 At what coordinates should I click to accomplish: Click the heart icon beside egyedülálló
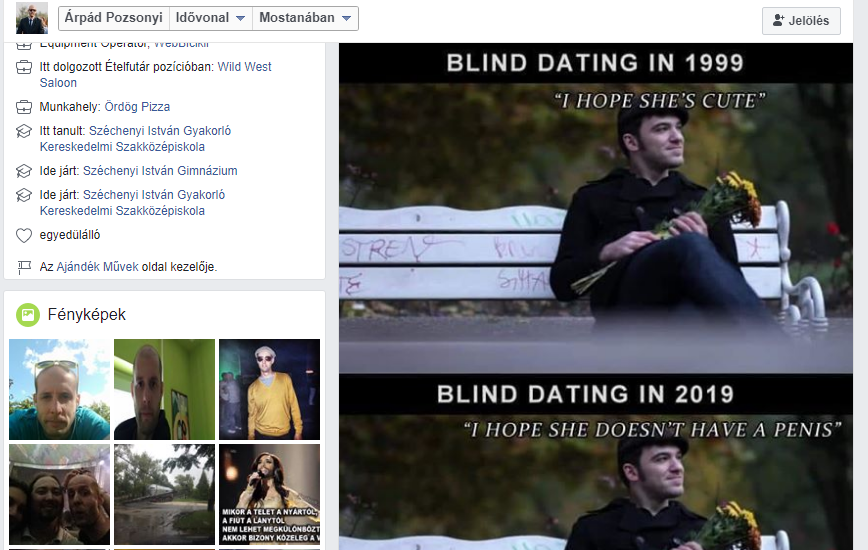coord(24,235)
